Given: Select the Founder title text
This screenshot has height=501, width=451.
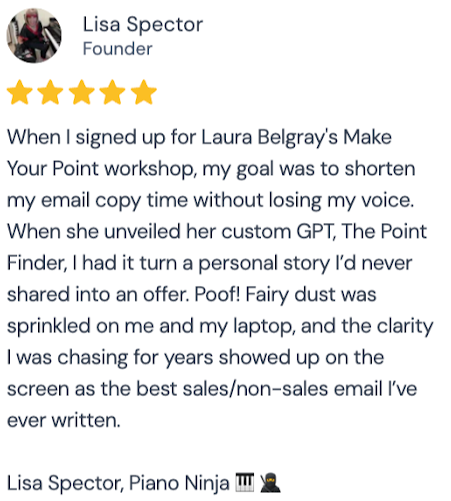Looking at the screenshot, I should point(117,49).
